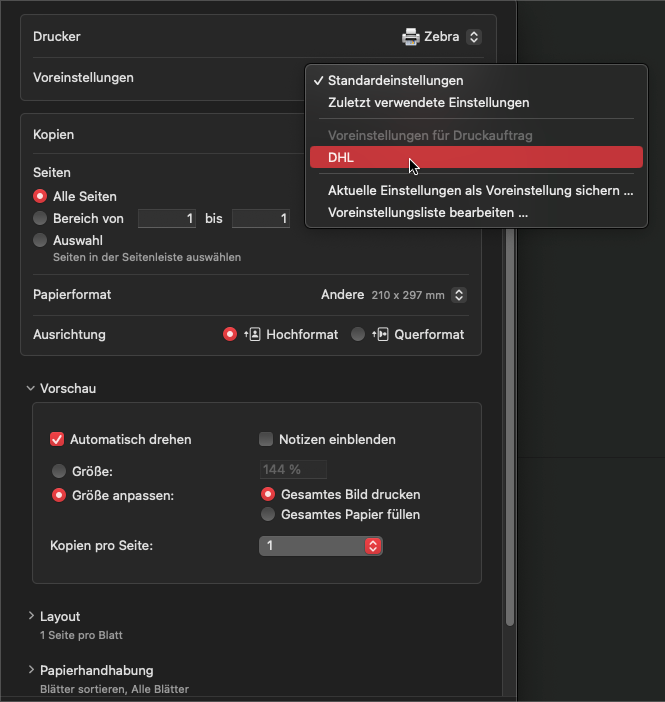
Task: Select the Querformat radio button
Action: click(x=358, y=335)
